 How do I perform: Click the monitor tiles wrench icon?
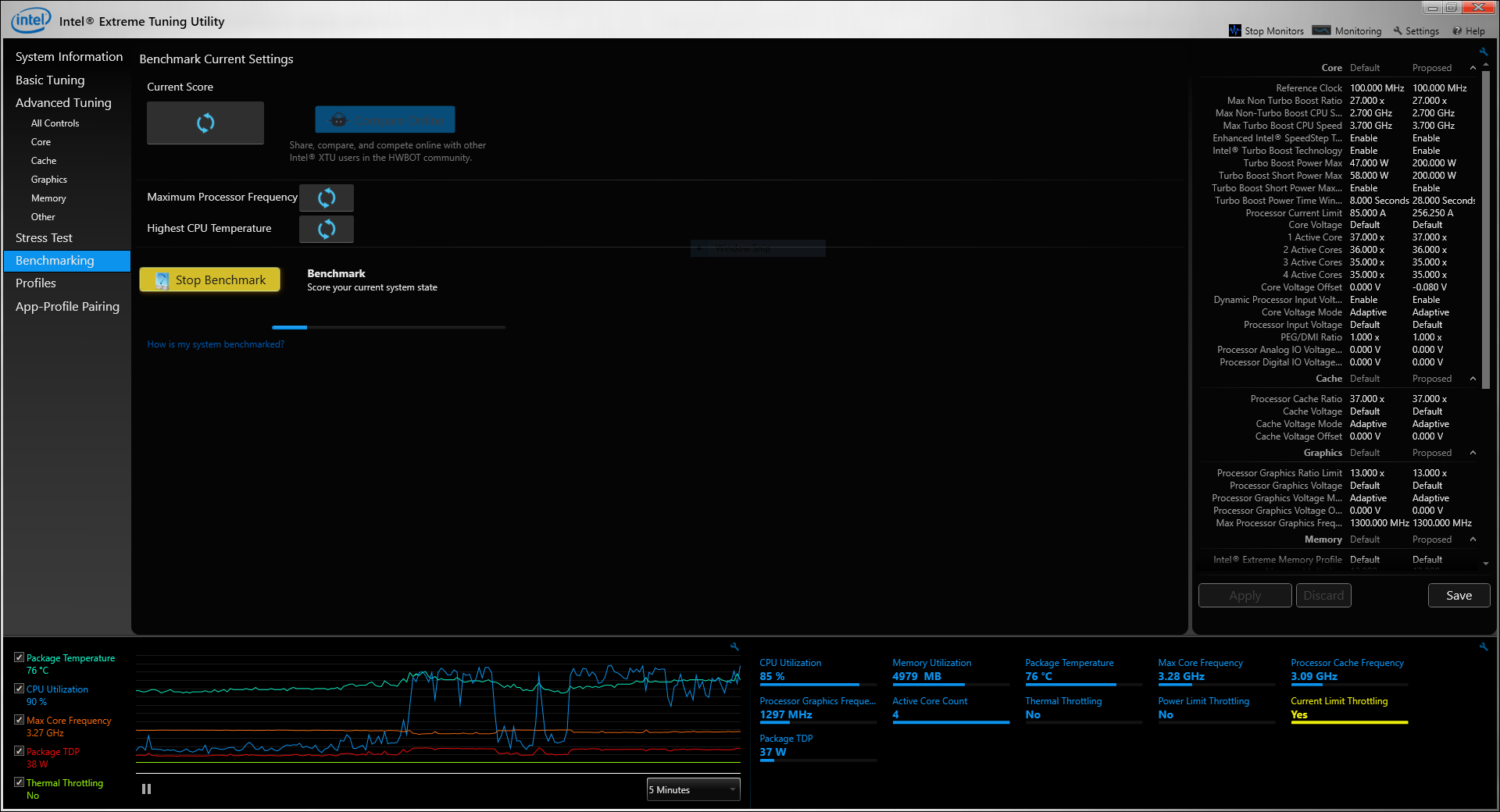coord(1484,646)
